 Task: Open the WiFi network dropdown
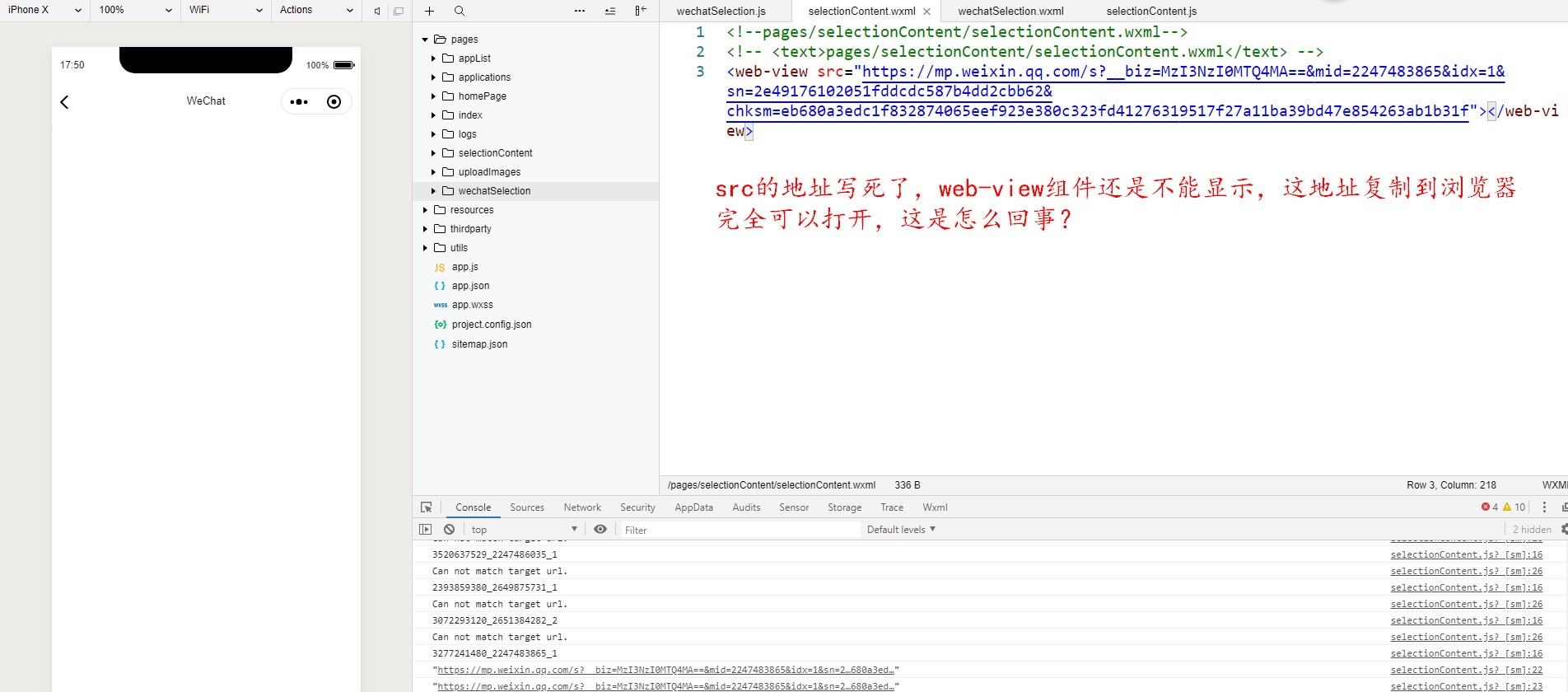point(226,10)
